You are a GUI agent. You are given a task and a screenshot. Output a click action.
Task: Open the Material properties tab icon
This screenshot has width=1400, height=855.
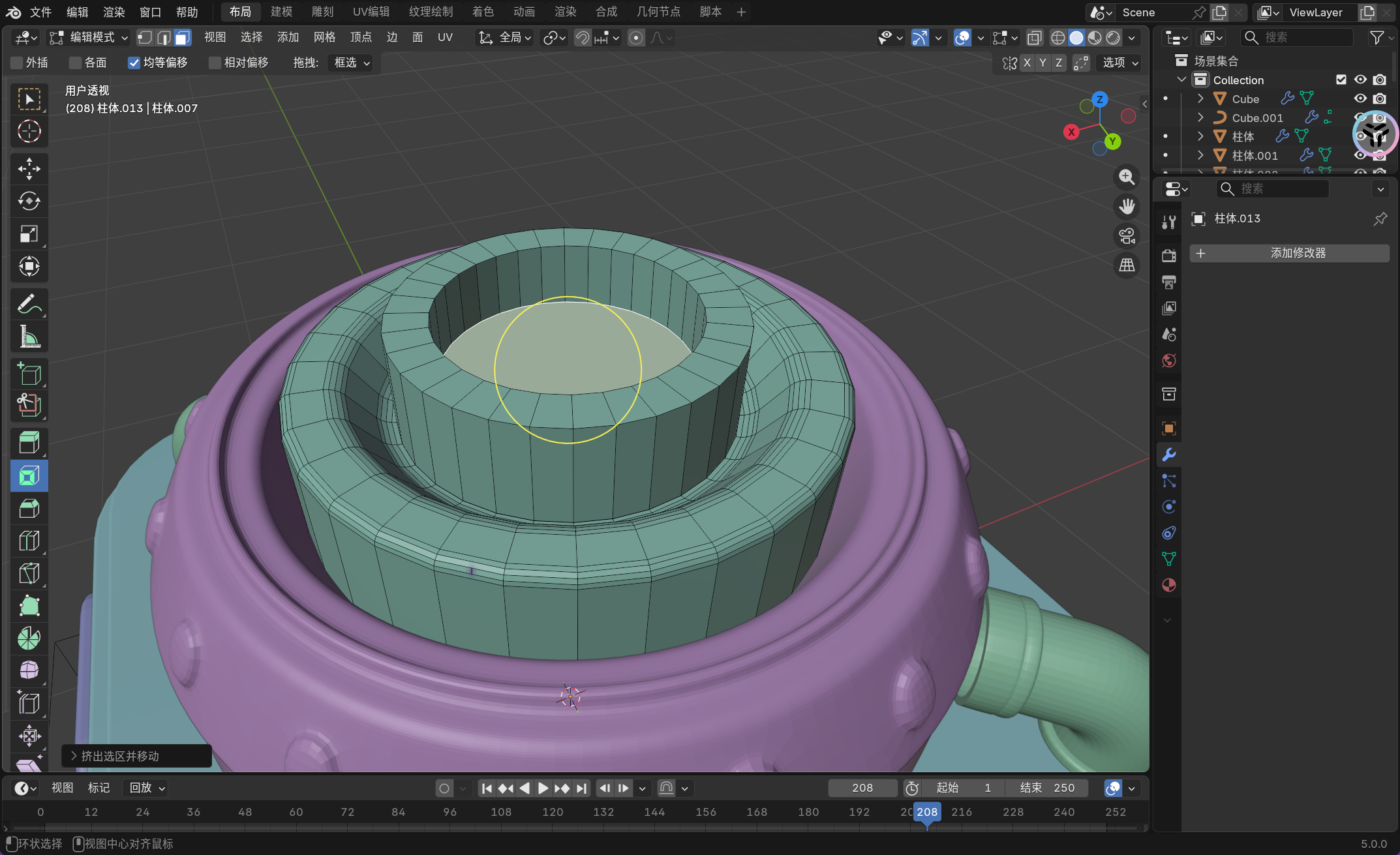1168,585
